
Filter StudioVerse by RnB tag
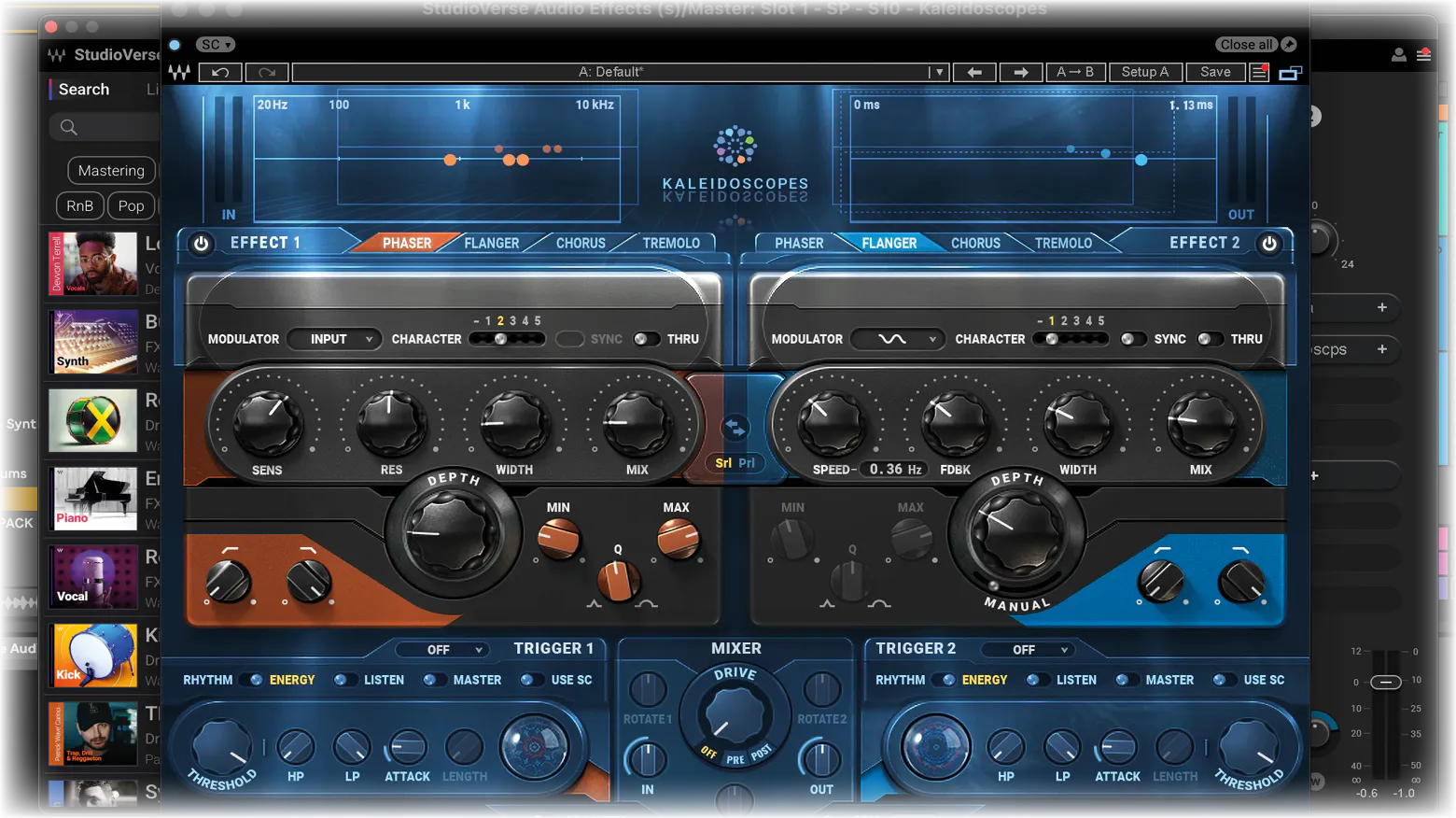coord(79,205)
